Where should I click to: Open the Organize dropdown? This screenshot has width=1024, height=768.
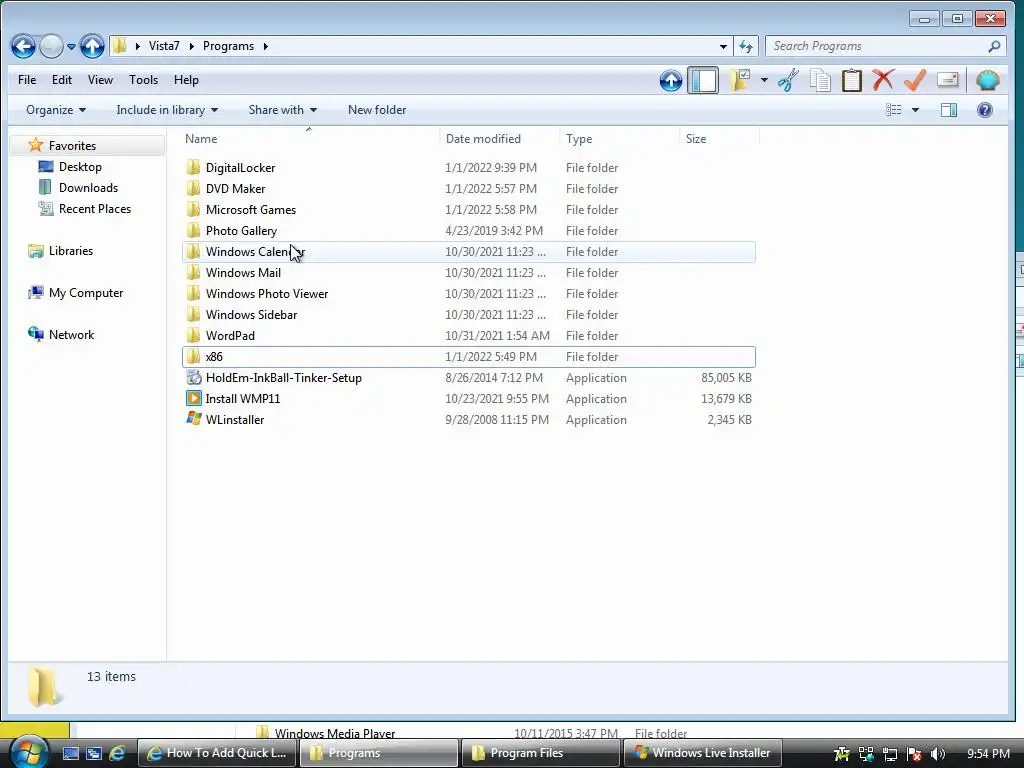coord(56,110)
